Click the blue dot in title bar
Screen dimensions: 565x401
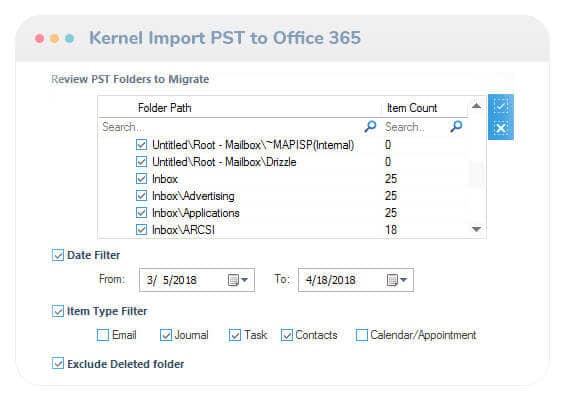(x=70, y=38)
